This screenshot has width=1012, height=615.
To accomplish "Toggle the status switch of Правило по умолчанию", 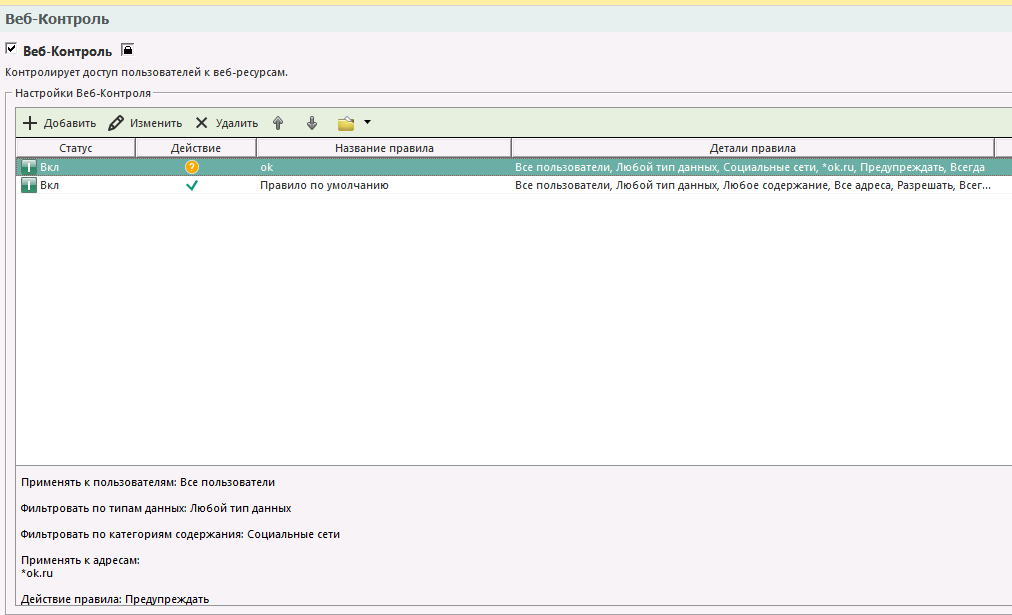I will click(28, 185).
